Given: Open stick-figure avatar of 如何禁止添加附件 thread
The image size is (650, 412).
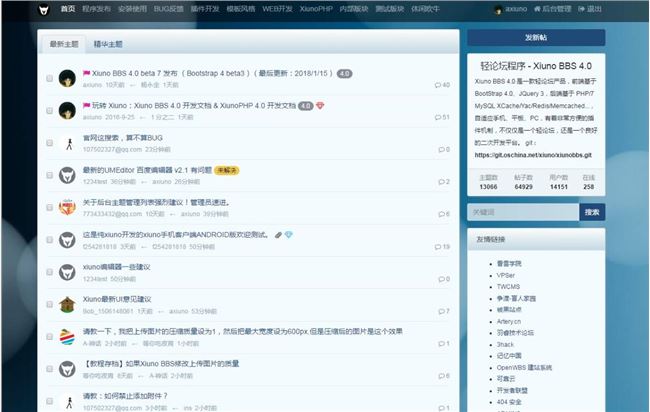Looking at the screenshot, I should point(67,401).
